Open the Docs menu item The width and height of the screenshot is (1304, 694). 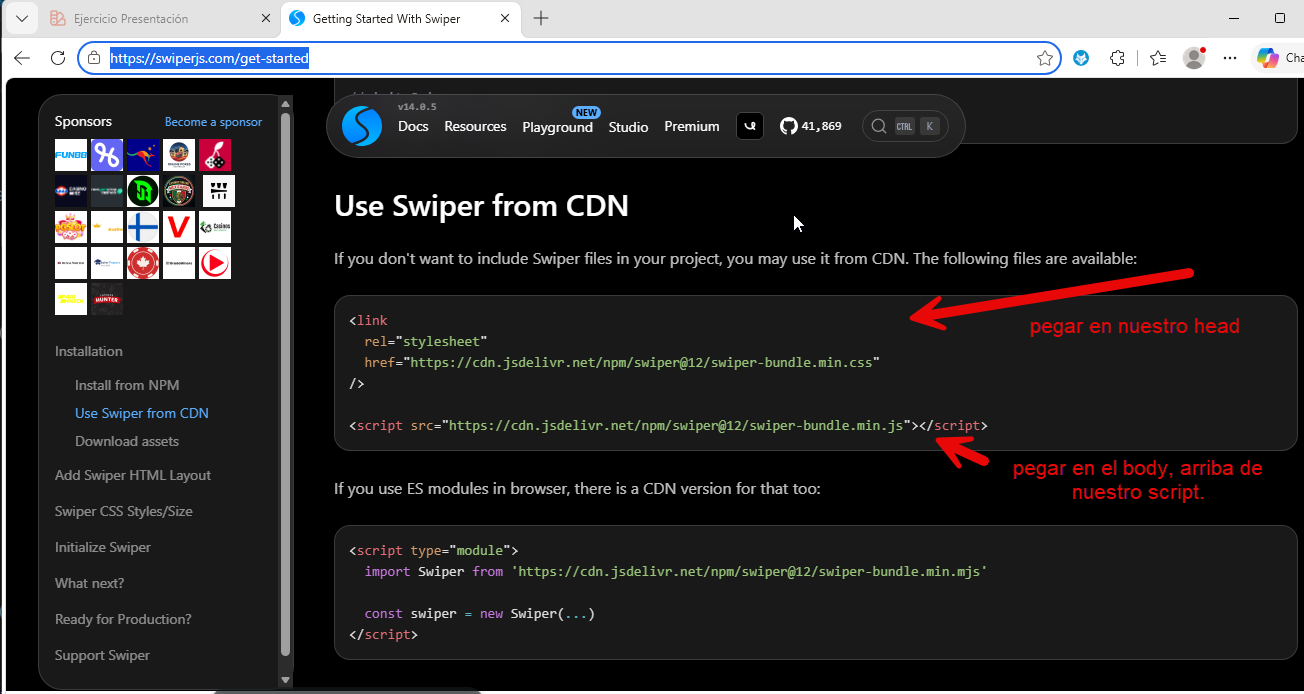413,127
